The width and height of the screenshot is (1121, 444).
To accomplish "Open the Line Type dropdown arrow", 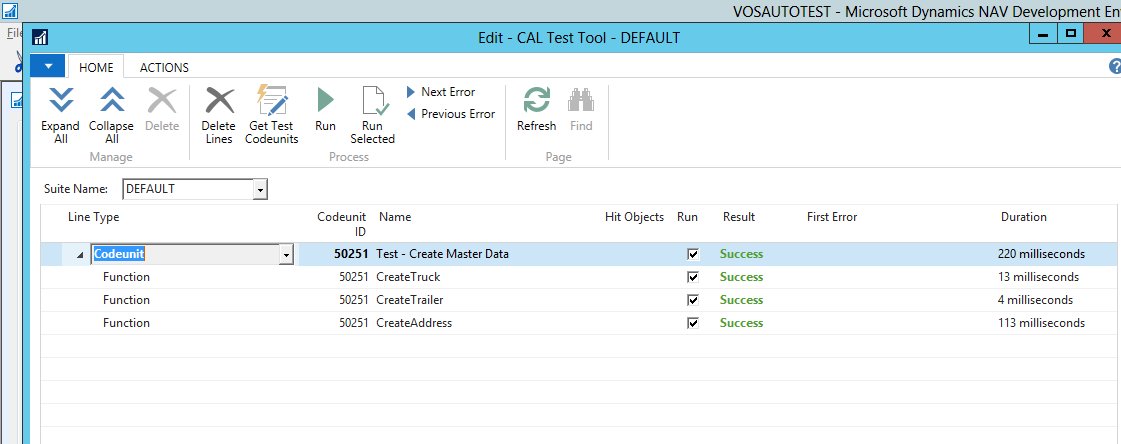I will 286,255.
